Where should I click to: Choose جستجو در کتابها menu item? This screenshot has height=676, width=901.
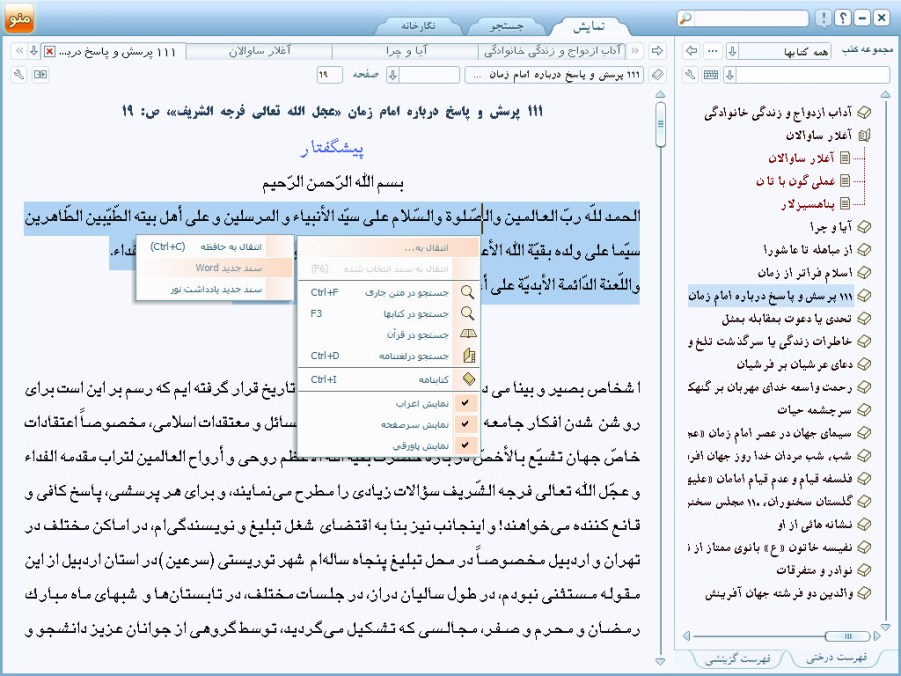pos(388,314)
